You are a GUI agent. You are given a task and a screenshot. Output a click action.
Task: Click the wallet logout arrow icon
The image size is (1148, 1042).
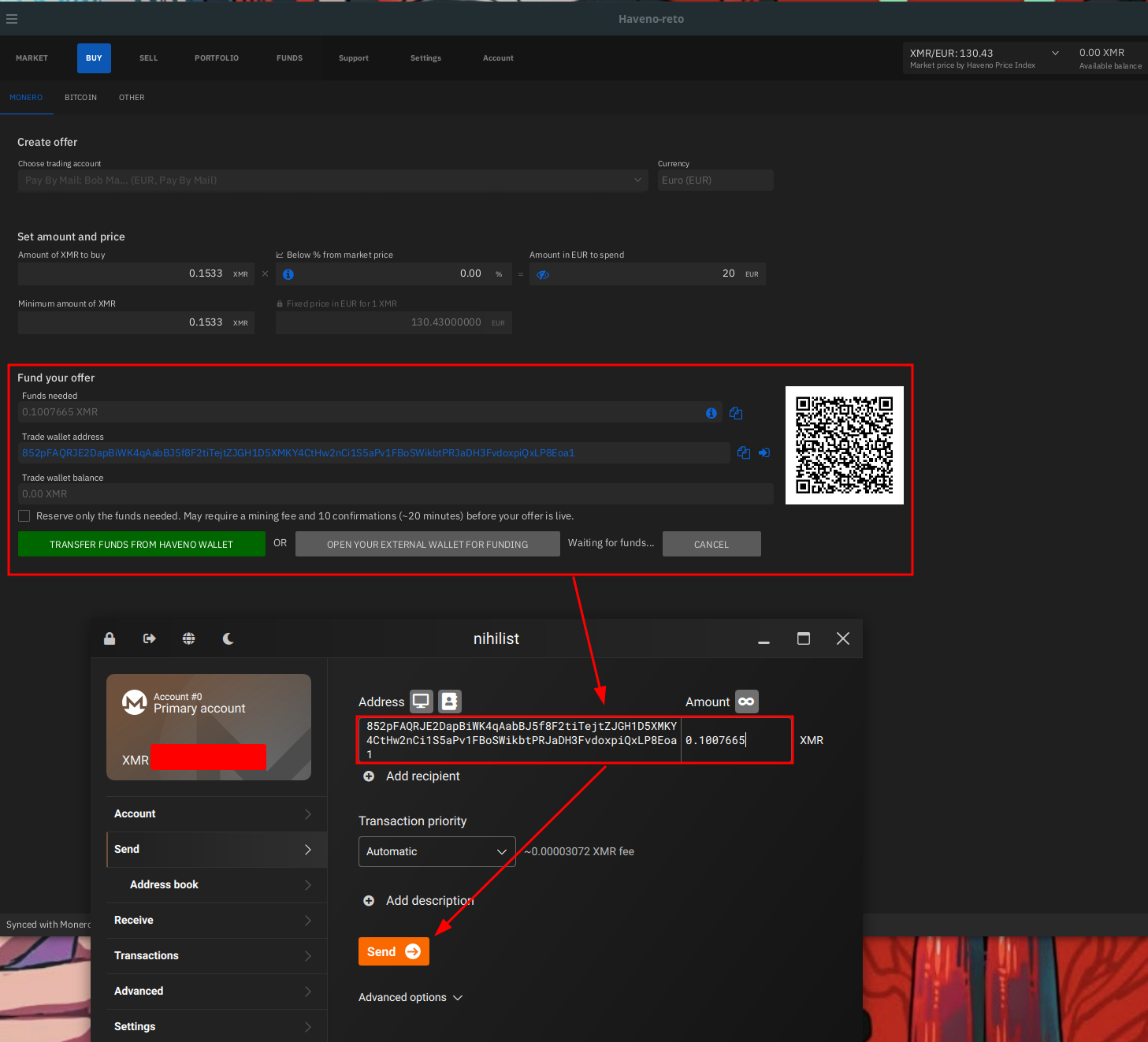(x=150, y=638)
